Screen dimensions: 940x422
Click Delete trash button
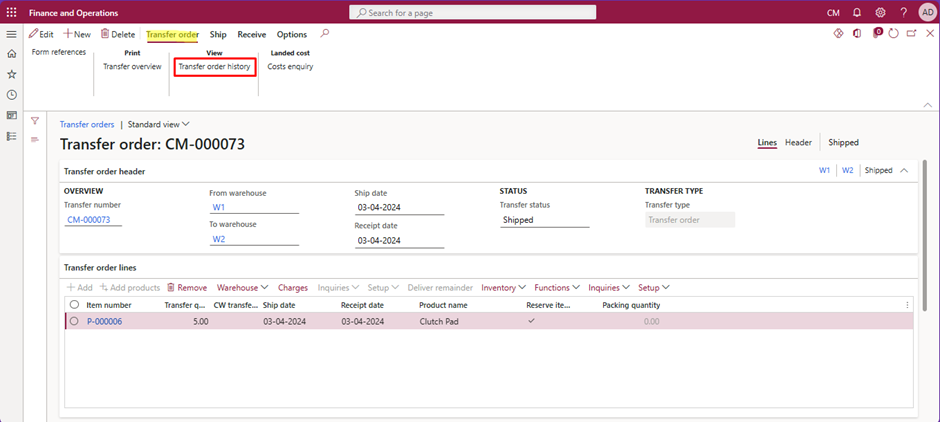tap(118, 34)
